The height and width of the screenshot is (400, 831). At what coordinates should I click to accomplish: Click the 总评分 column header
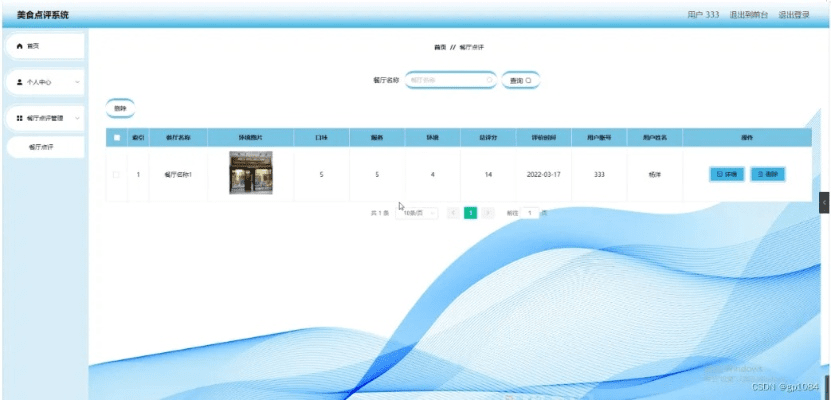(488, 137)
